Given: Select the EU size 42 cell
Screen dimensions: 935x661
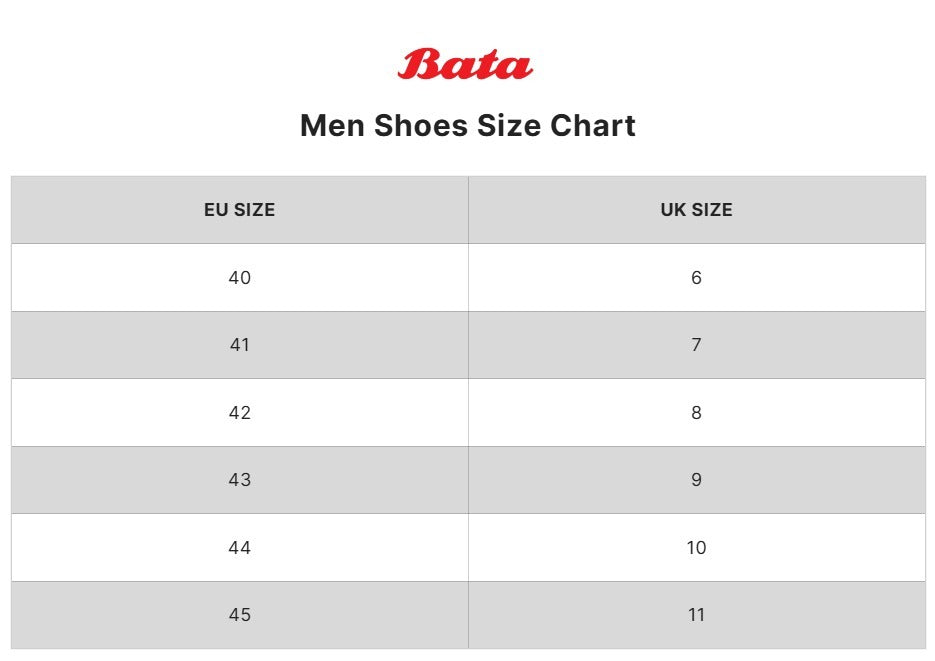Looking at the screenshot, I should 240,413.
